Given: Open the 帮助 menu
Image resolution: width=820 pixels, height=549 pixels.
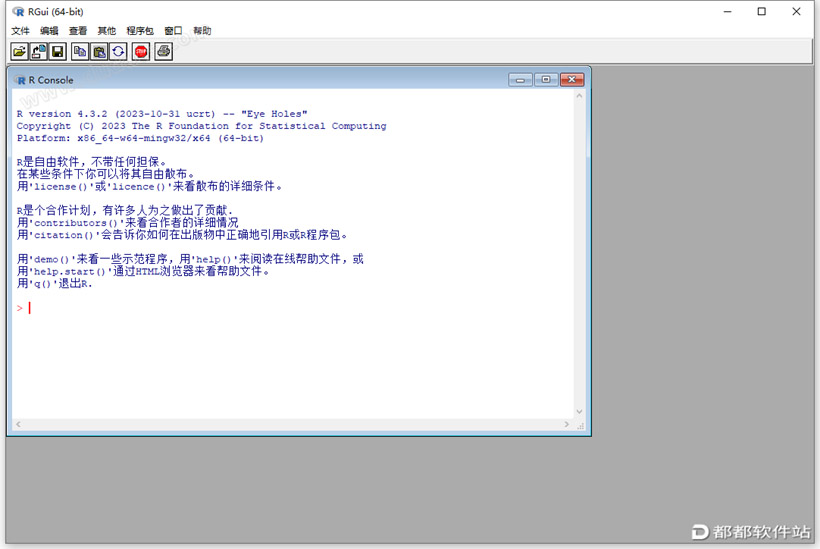Looking at the screenshot, I should coord(202,31).
